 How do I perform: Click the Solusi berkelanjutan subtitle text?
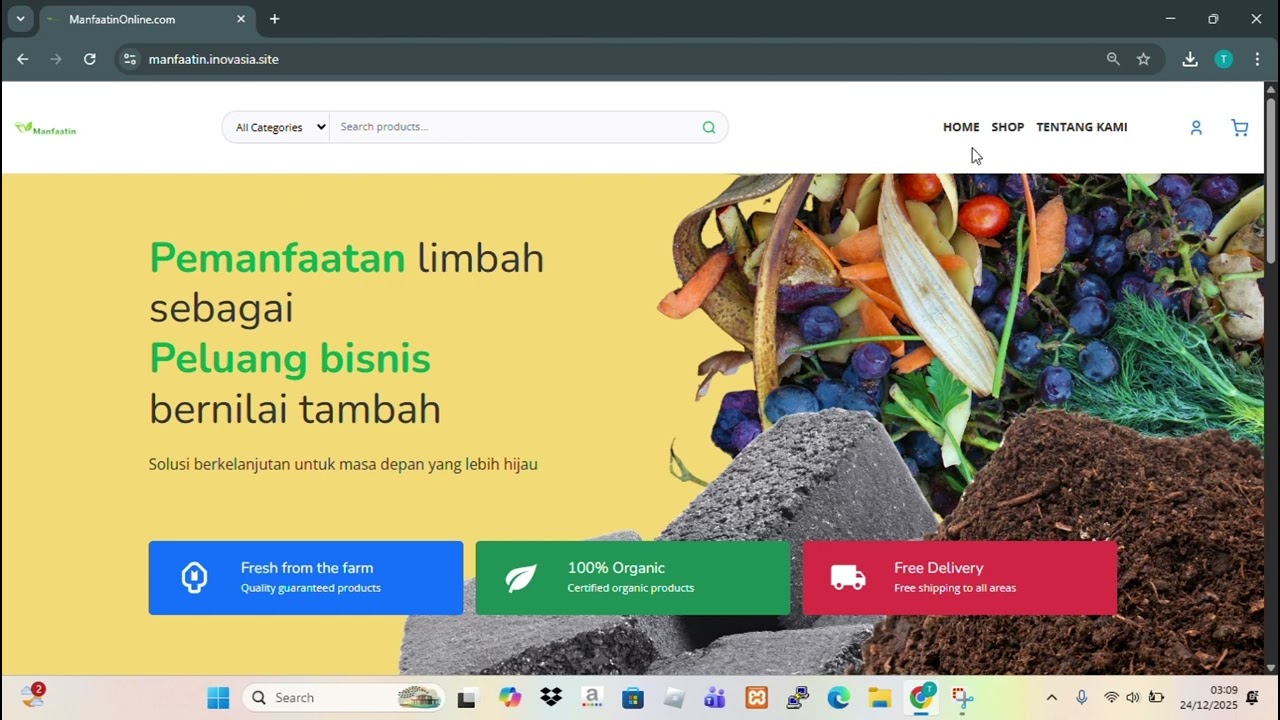pos(343,464)
